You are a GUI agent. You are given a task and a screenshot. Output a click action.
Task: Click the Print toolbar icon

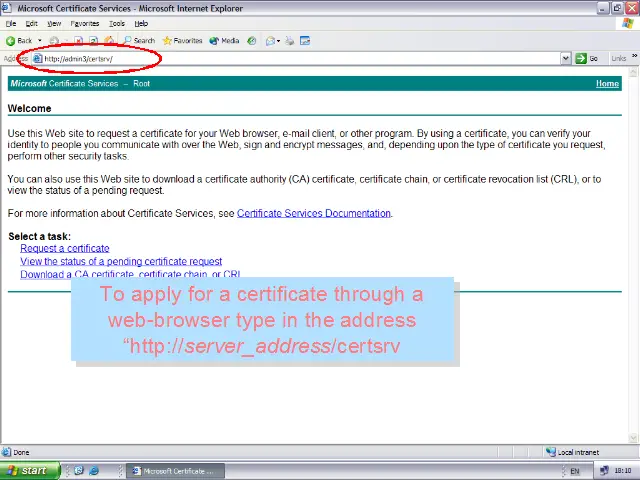[289, 40]
